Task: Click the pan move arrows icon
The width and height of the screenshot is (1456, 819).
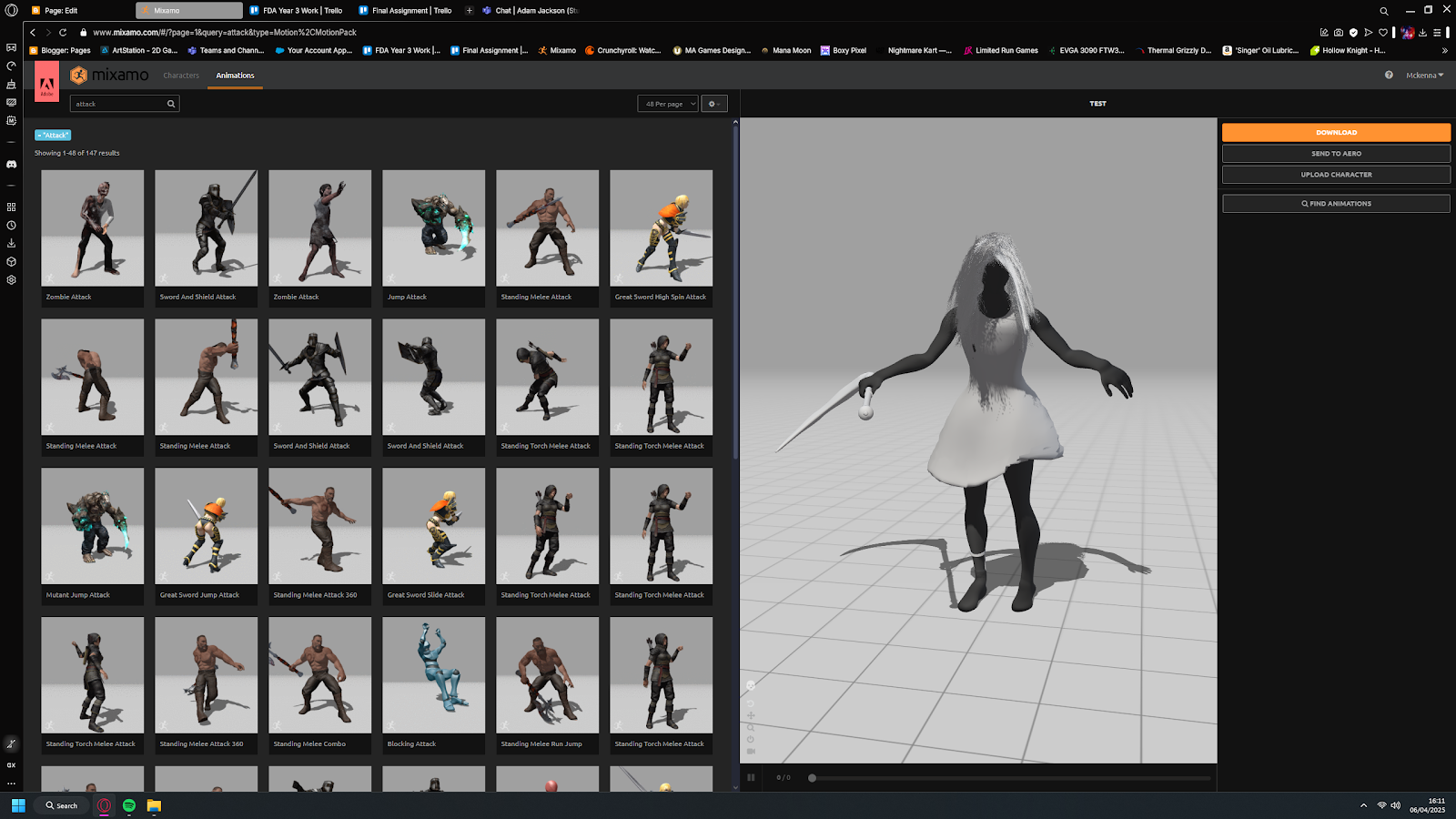Action: pos(751,715)
